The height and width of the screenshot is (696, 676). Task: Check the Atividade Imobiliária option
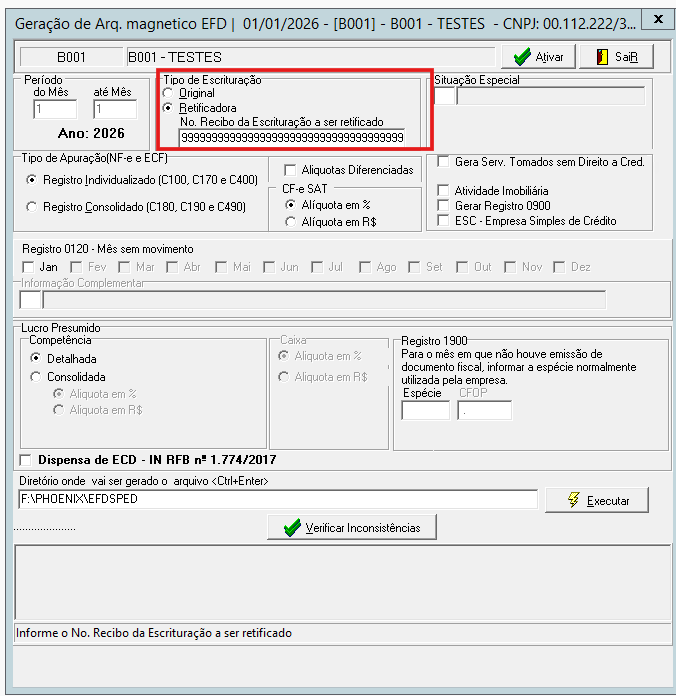pyautogui.click(x=443, y=191)
